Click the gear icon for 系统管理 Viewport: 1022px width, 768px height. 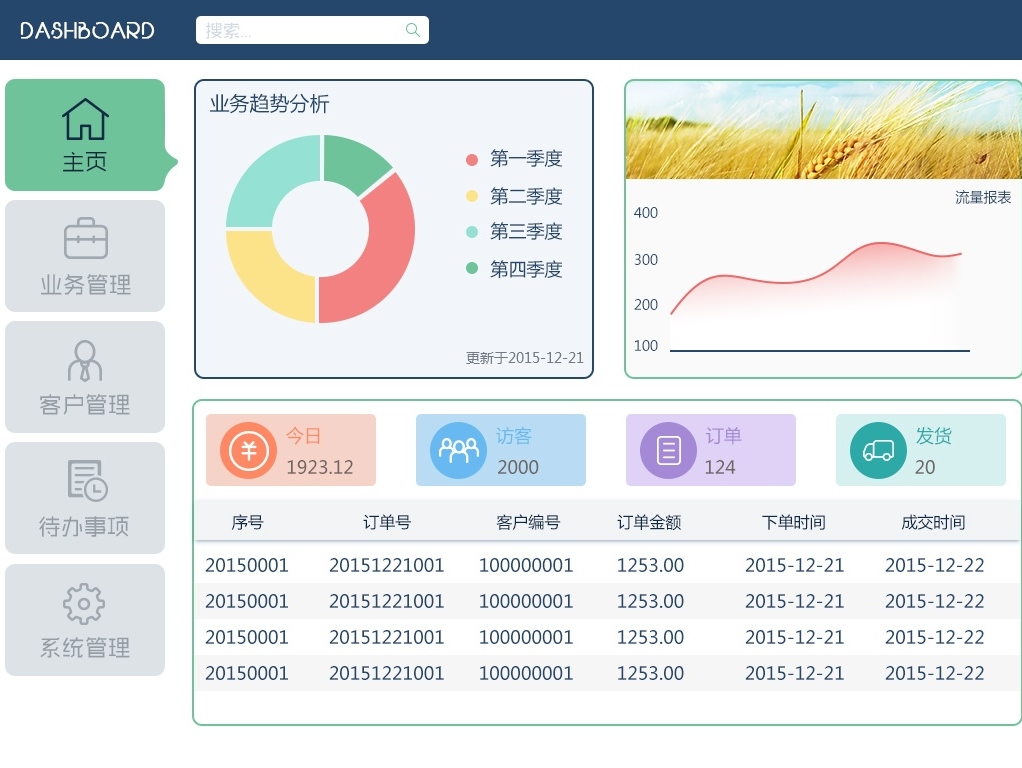click(84, 603)
